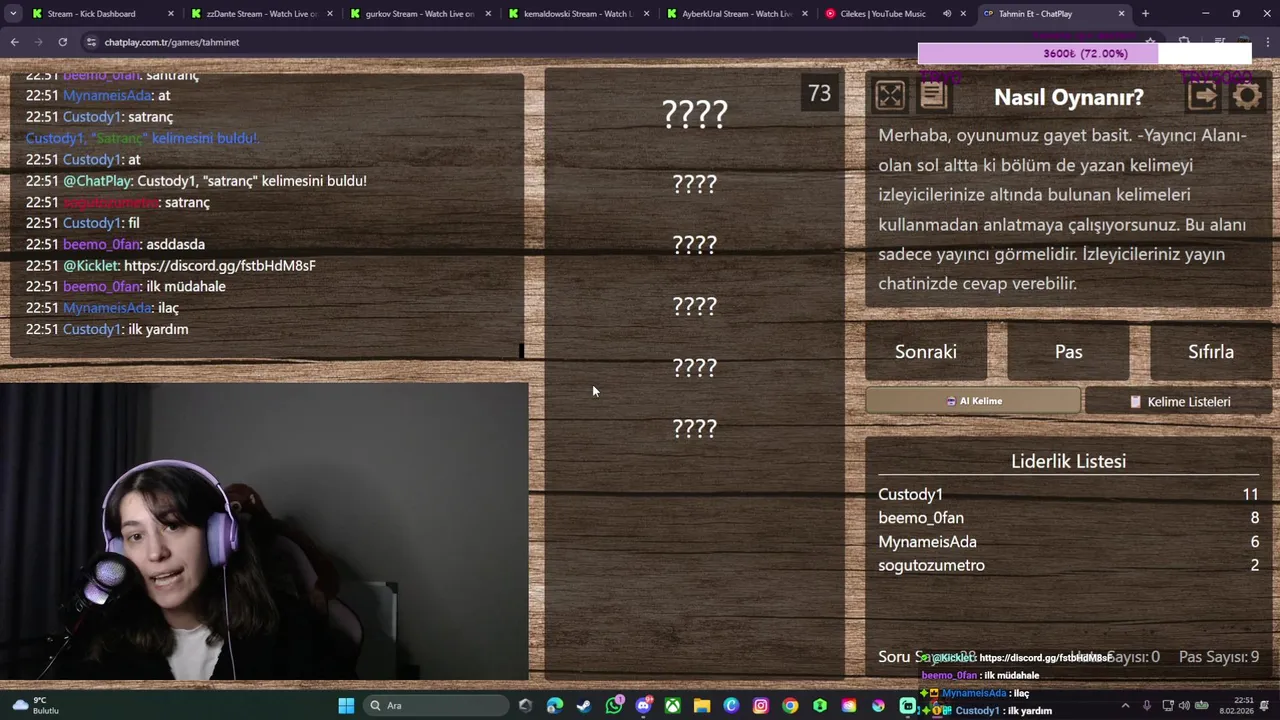This screenshot has height=720, width=1280.
Task: Open the notes/document icon beside fullscreen
Action: coord(933,96)
